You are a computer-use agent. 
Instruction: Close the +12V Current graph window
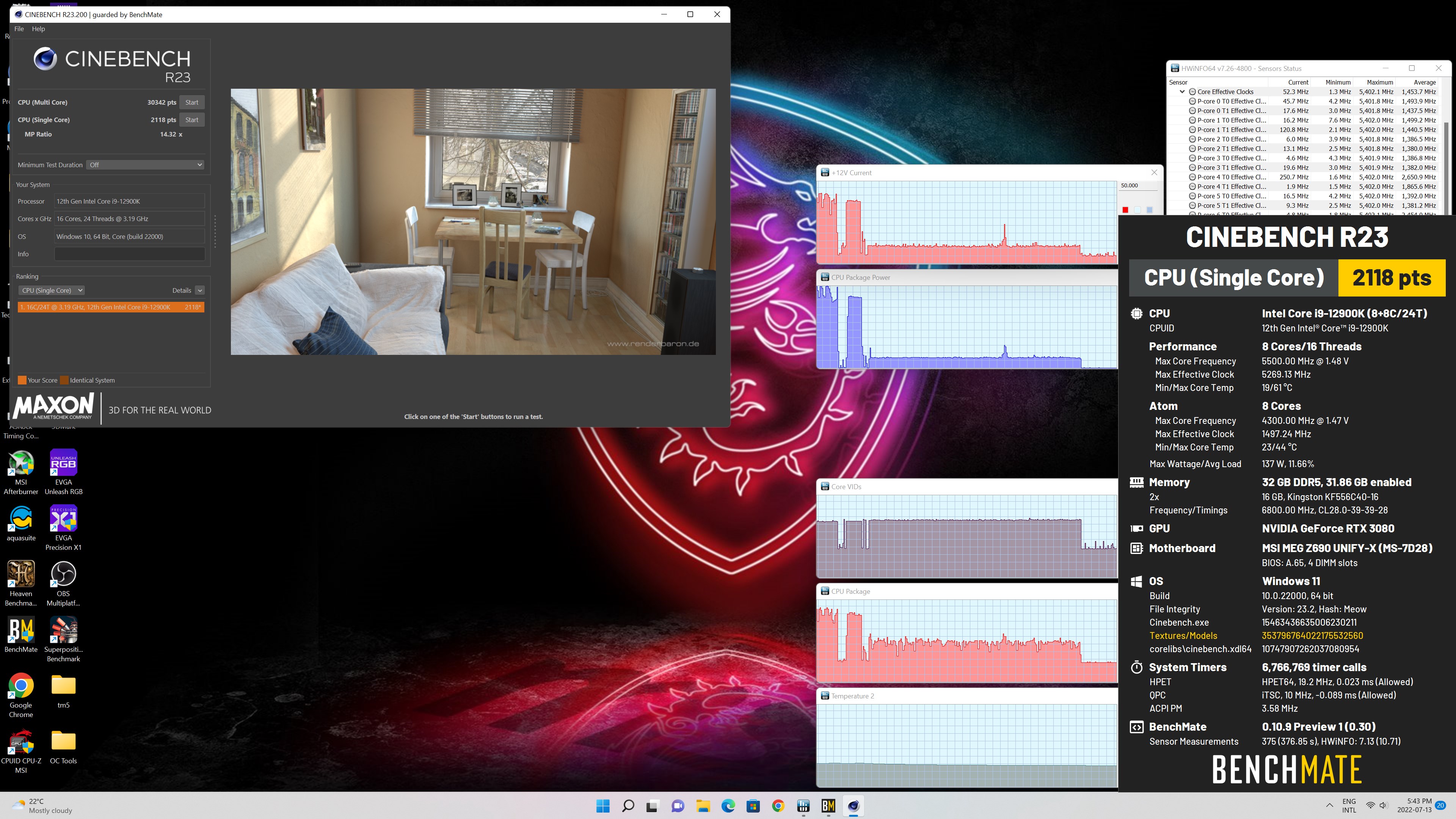point(1154,173)
